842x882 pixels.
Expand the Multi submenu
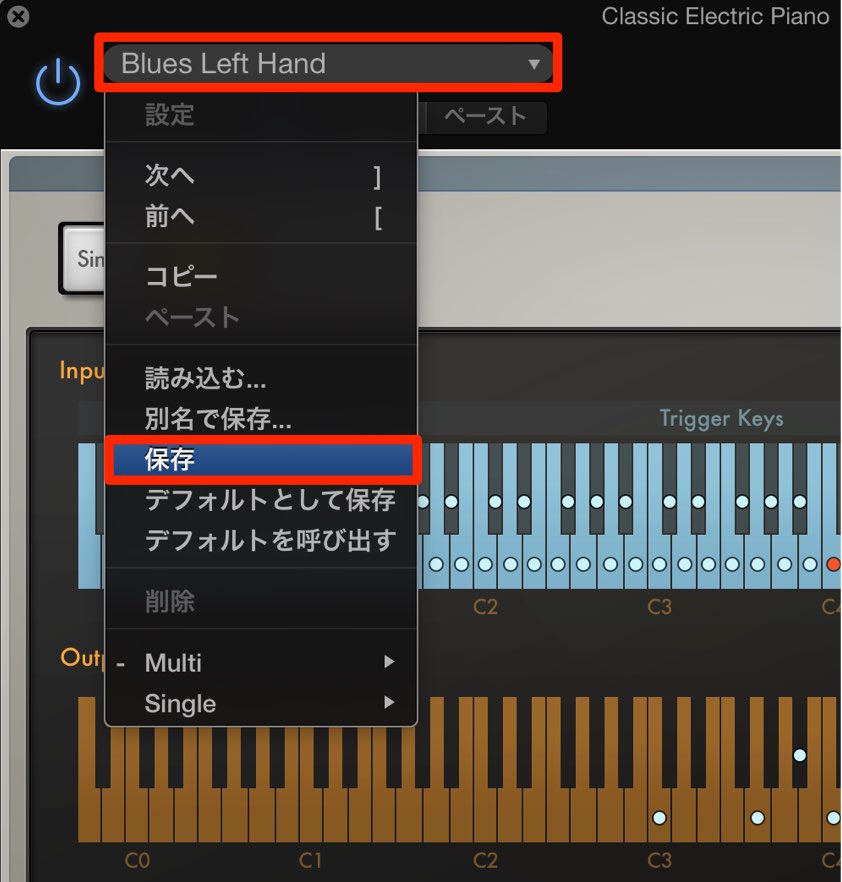(x=262, y=663)
